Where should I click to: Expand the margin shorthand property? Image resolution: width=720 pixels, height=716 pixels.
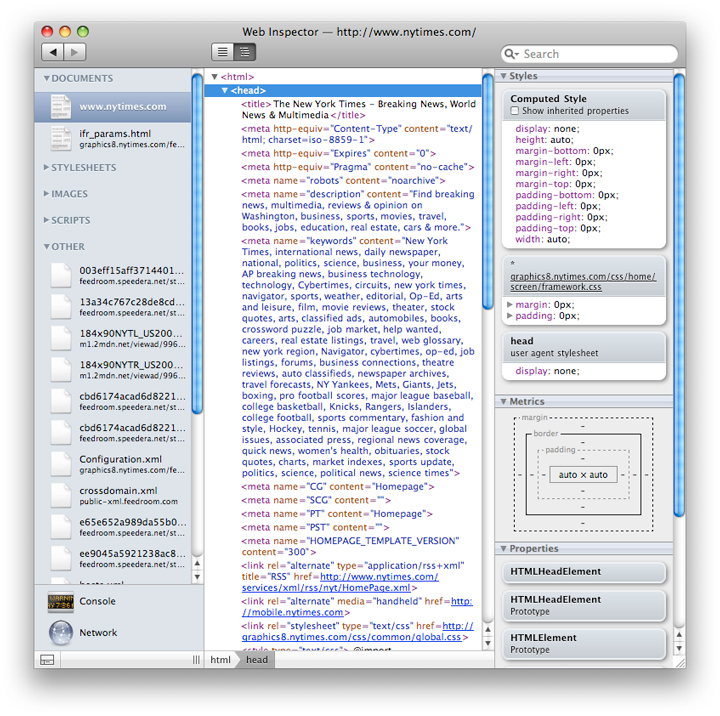click(509, 304)
